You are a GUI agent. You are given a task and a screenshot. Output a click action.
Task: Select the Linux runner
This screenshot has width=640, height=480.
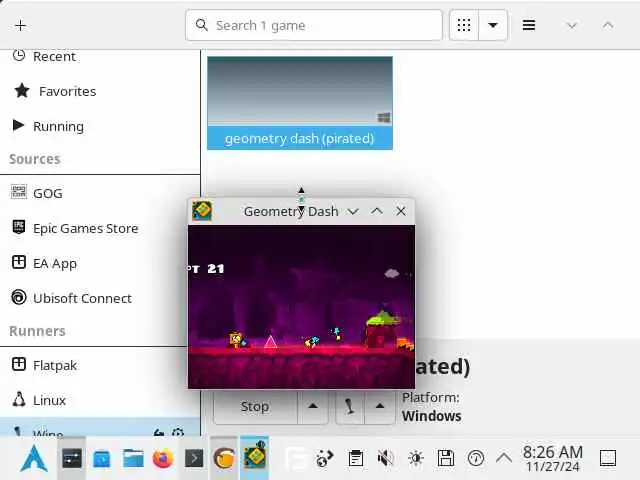[100, 400]
